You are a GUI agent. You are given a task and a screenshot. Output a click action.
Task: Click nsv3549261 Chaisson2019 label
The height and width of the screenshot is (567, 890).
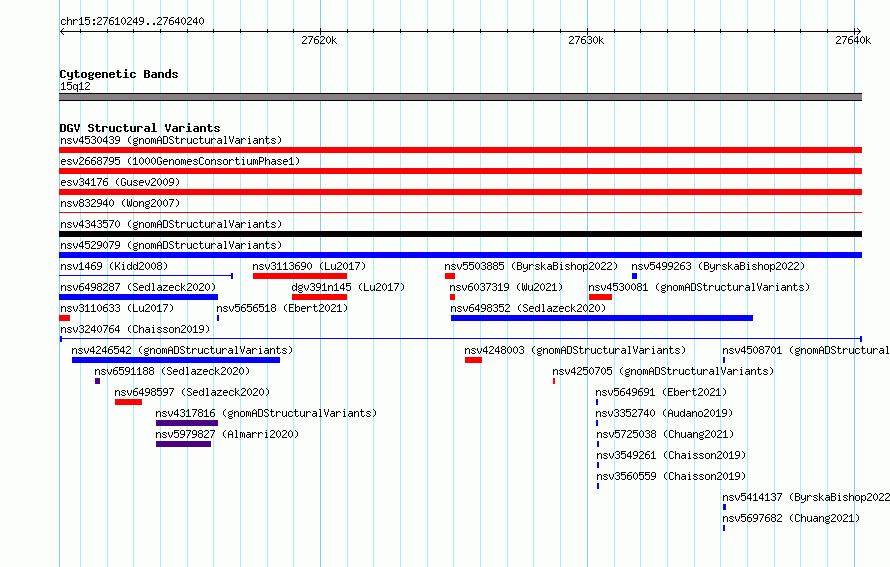tap(671, 455)
